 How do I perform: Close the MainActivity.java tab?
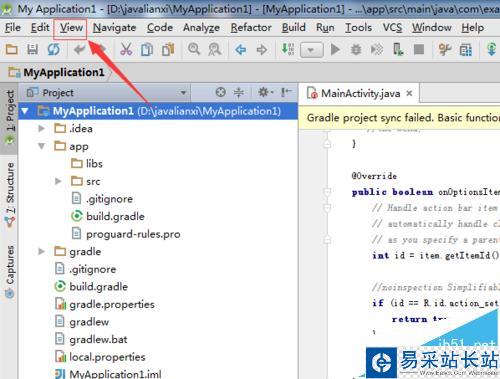tap(409, 94)
